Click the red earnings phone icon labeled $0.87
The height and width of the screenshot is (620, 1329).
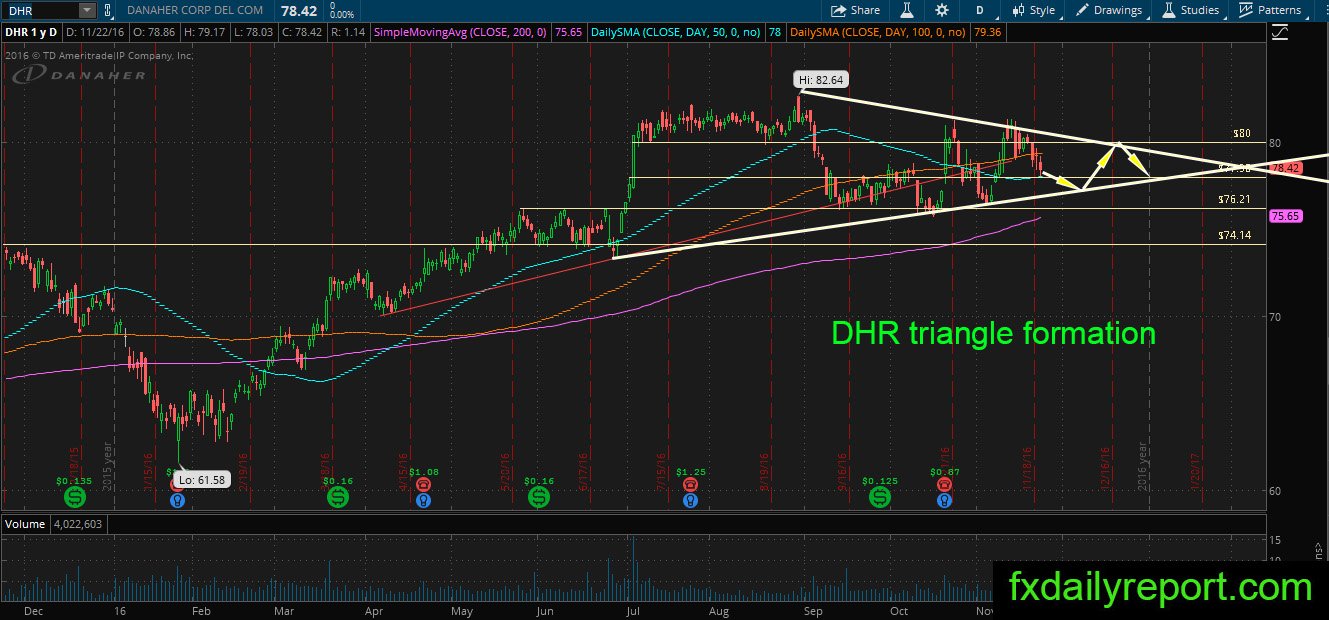(944, 484)
